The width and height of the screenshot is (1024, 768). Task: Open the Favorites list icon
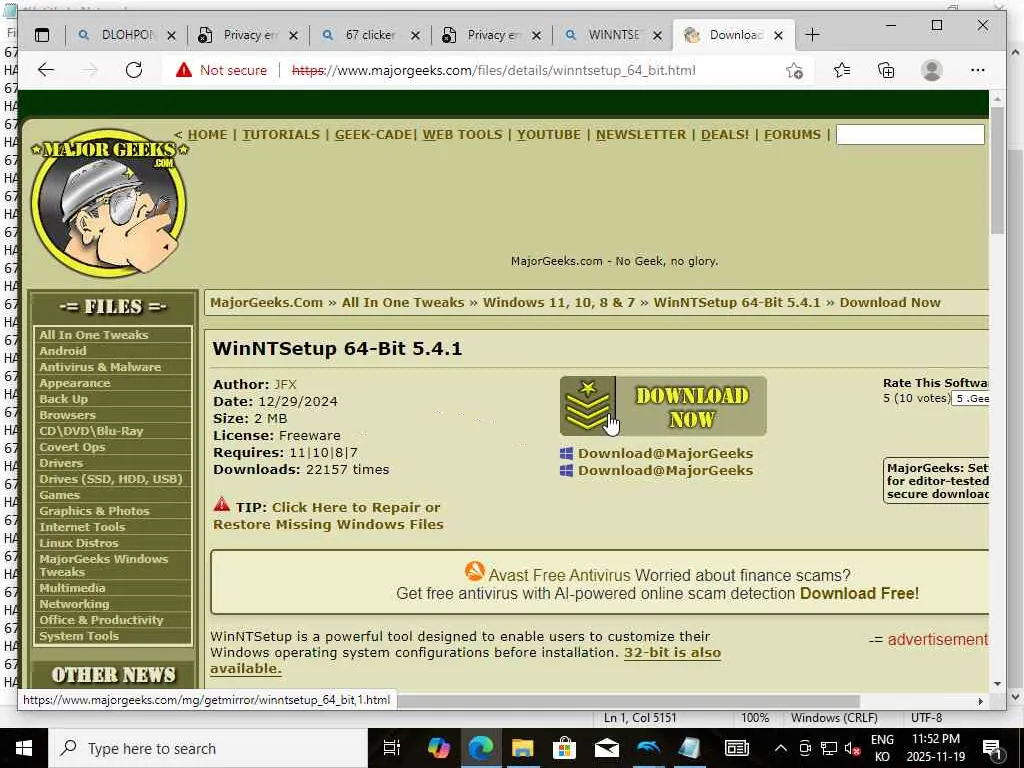pos(842,70)
